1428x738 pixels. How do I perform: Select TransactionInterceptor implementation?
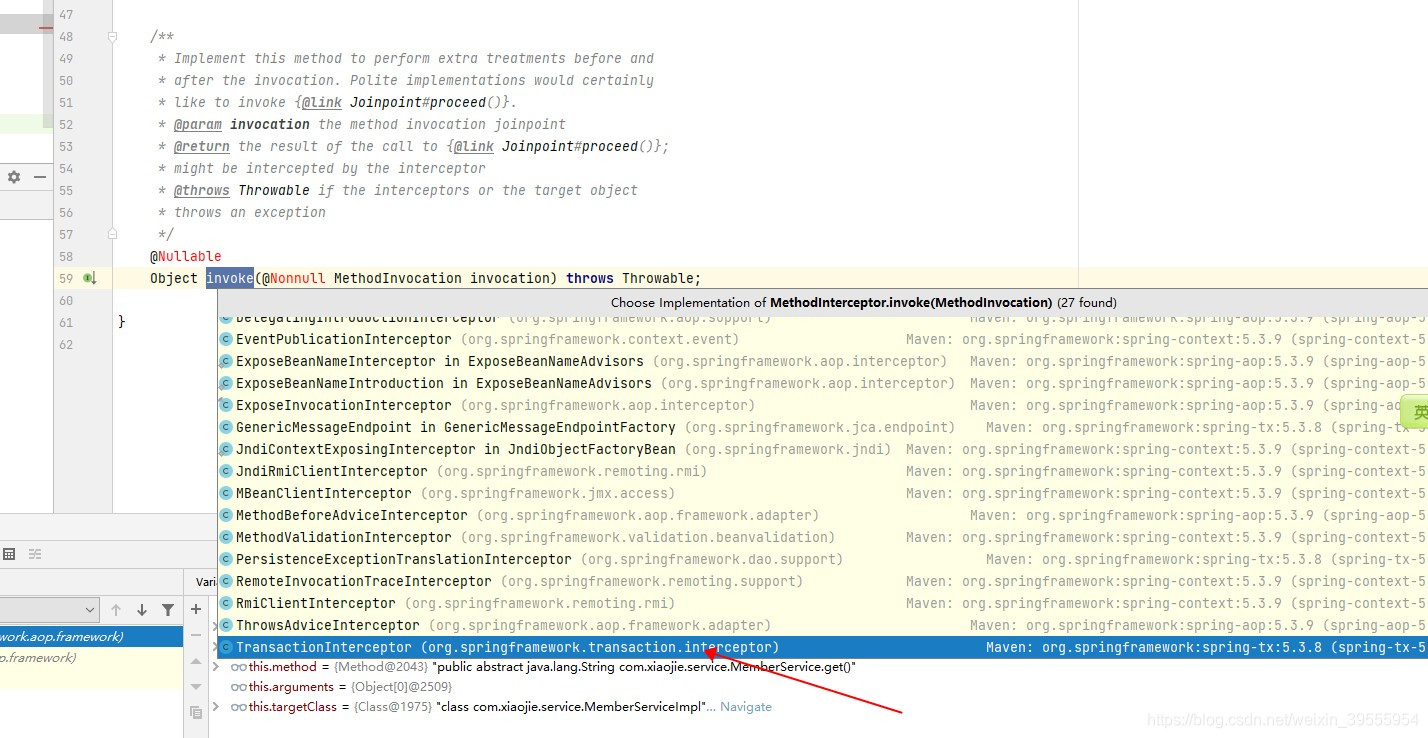822,648
